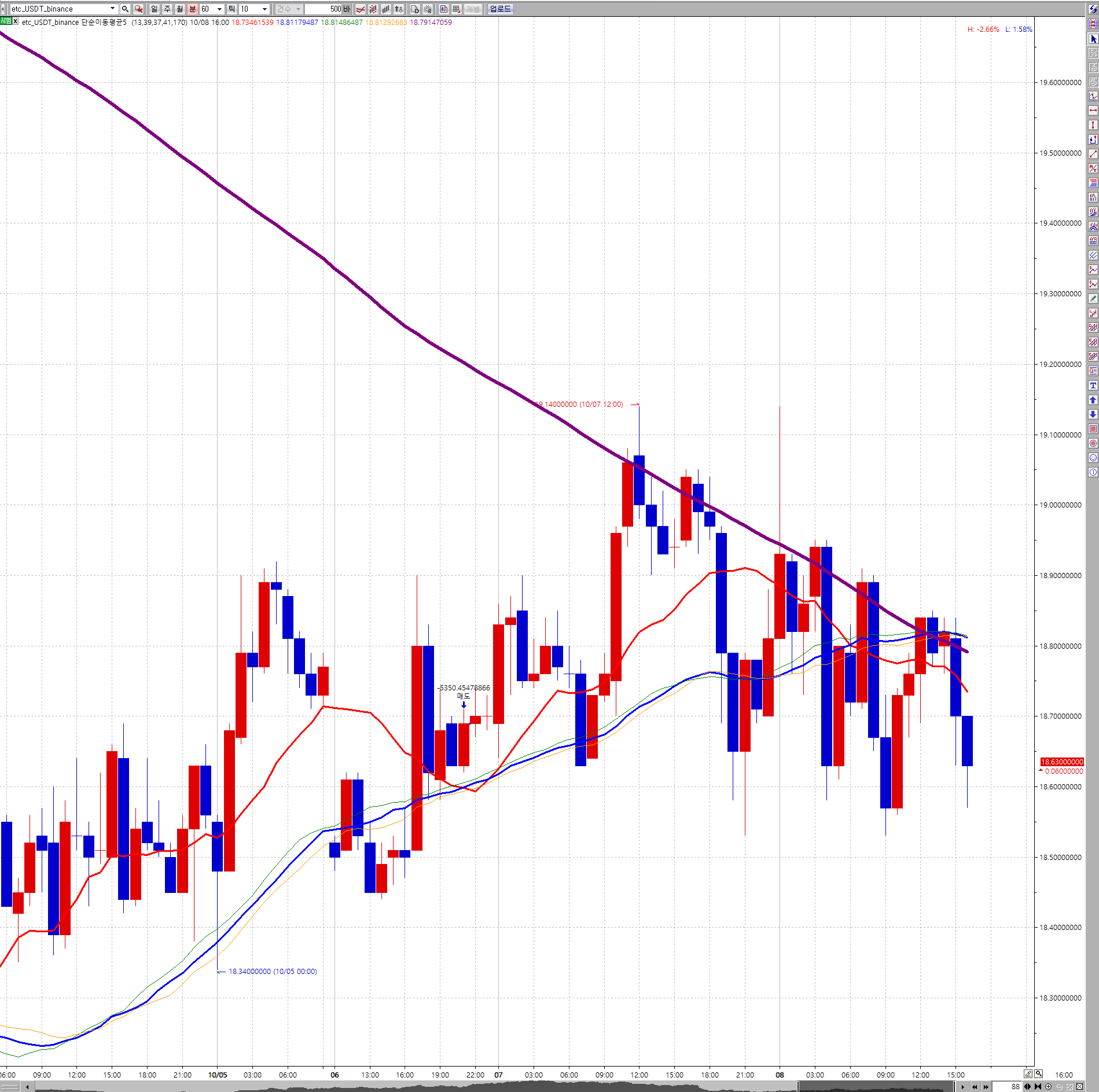The image size is (1099, 1092).
Task: Click the 업로드 upload button
Action: 500,9
